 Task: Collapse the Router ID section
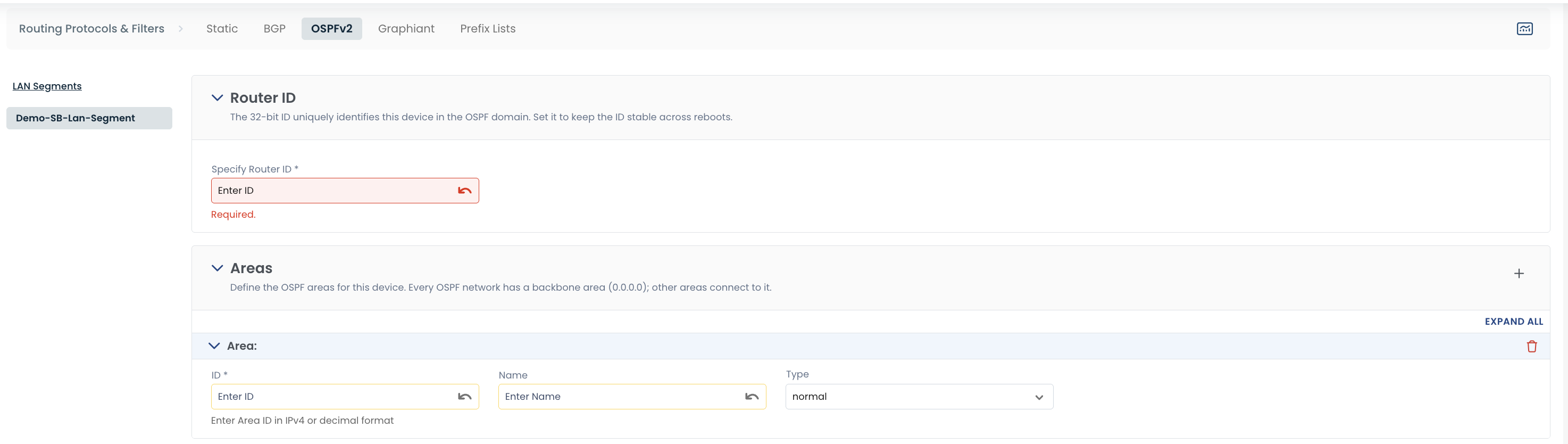(216, 97)
